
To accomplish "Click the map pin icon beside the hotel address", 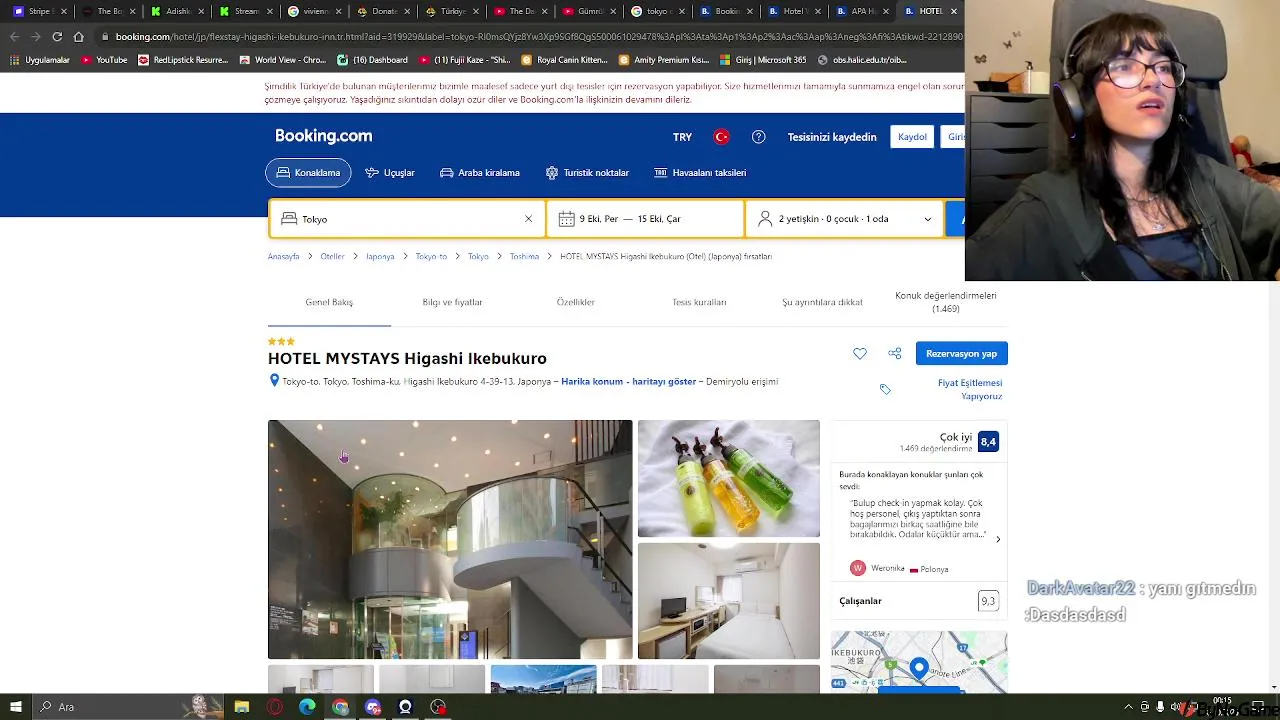I will [274, 381].
